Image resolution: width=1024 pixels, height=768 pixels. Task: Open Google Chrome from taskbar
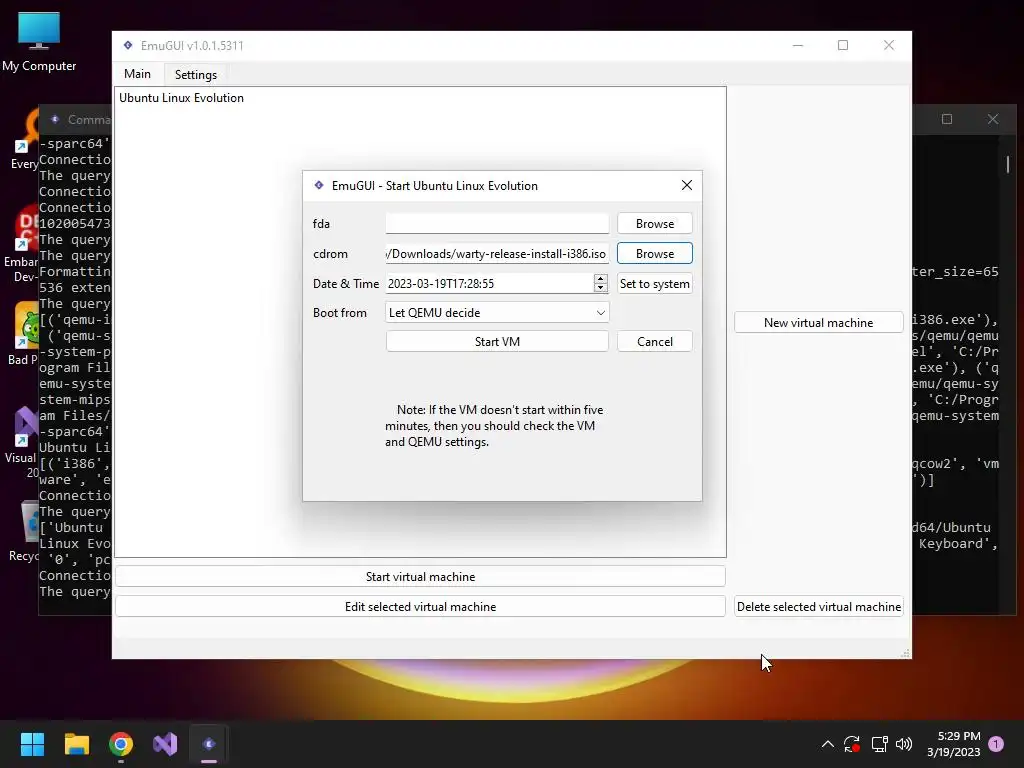[121, 744]
